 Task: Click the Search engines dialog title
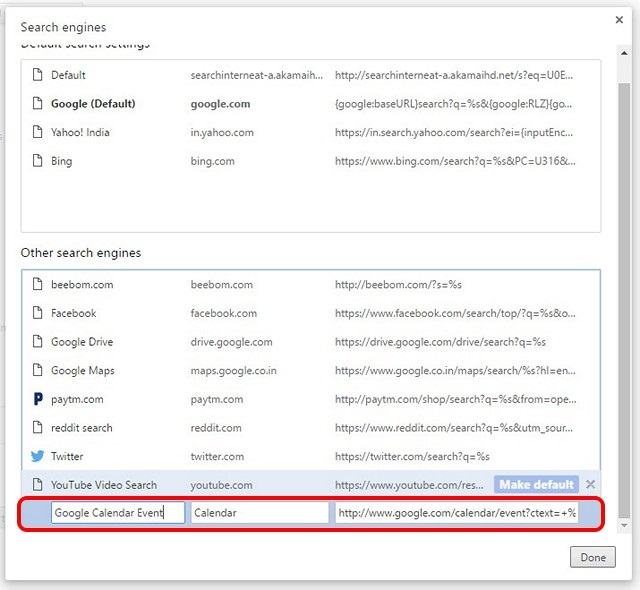tap(63, 27)
